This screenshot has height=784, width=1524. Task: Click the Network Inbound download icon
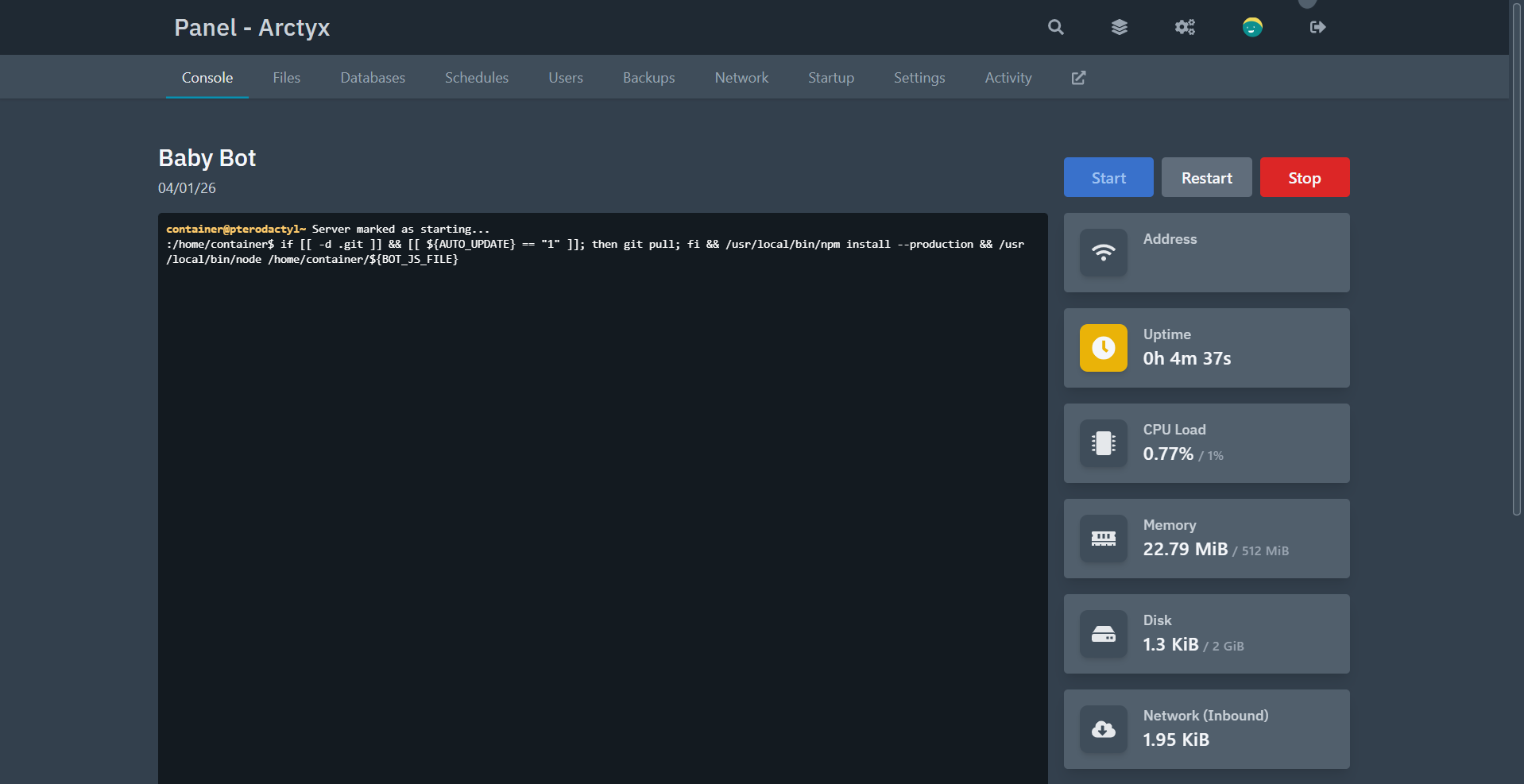click(x=1103, y=729)
